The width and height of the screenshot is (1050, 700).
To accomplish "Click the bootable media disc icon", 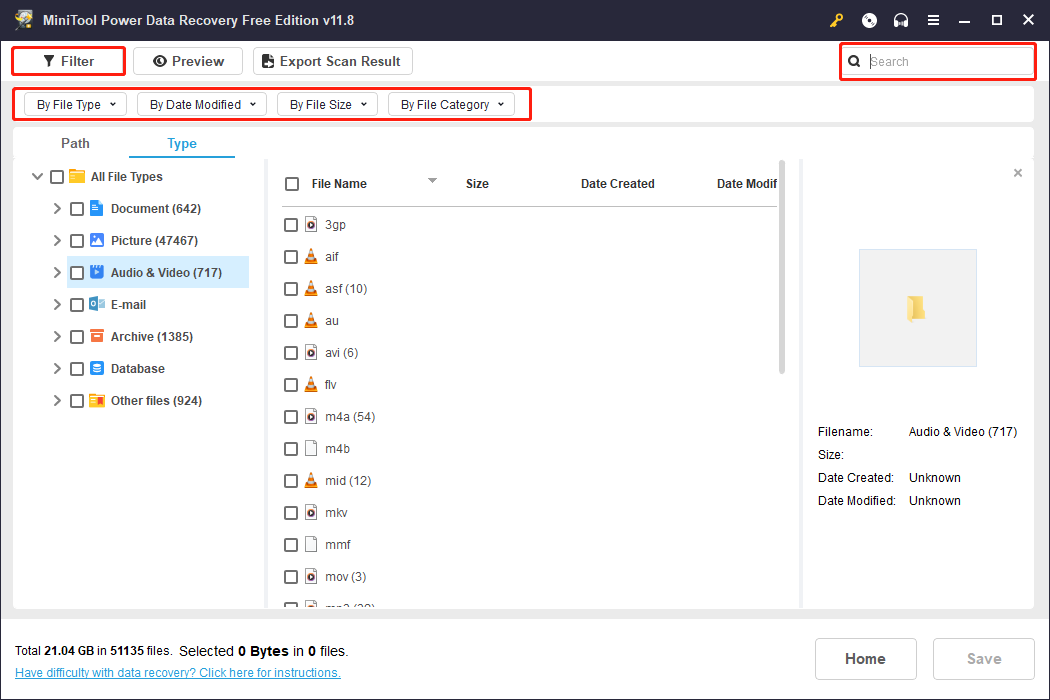I will point(869,20).
